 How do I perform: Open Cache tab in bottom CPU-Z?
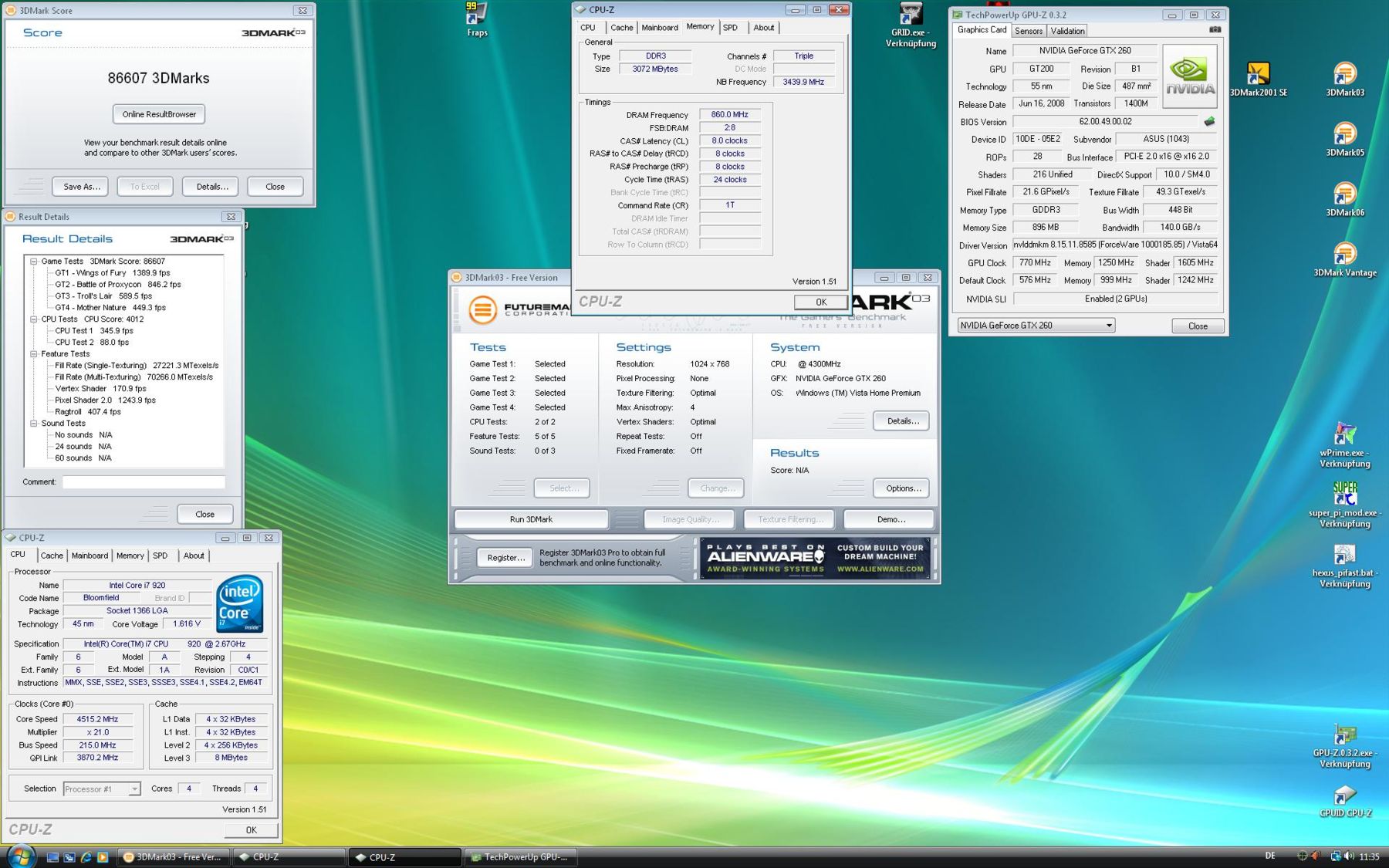[52, 556]
